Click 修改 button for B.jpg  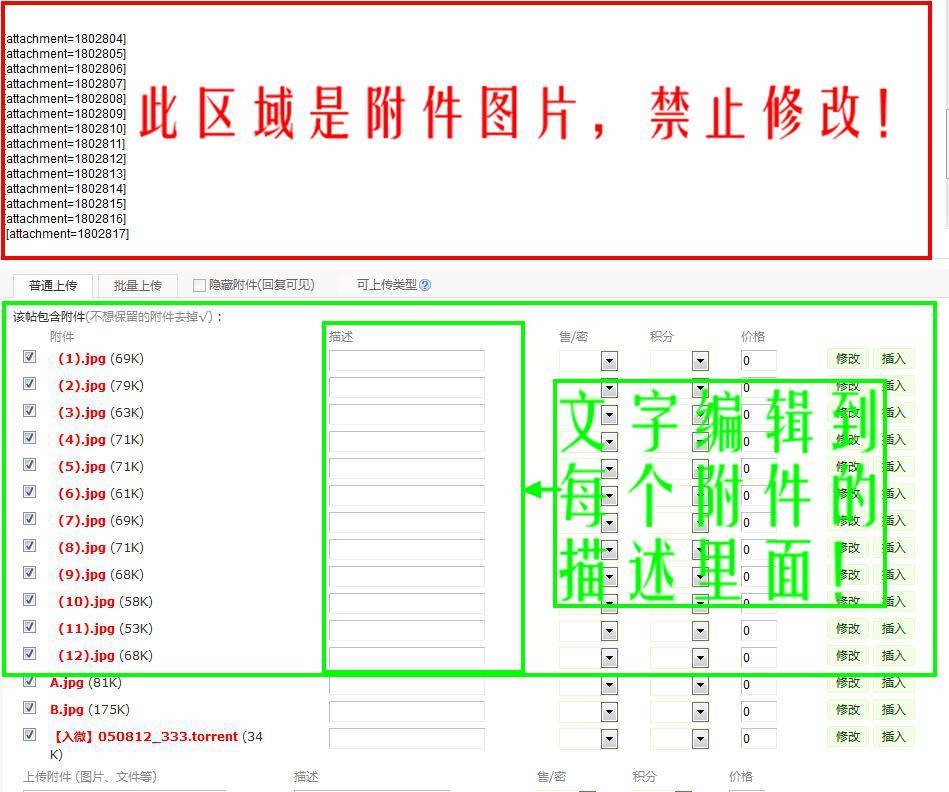[x=848, y=709]
